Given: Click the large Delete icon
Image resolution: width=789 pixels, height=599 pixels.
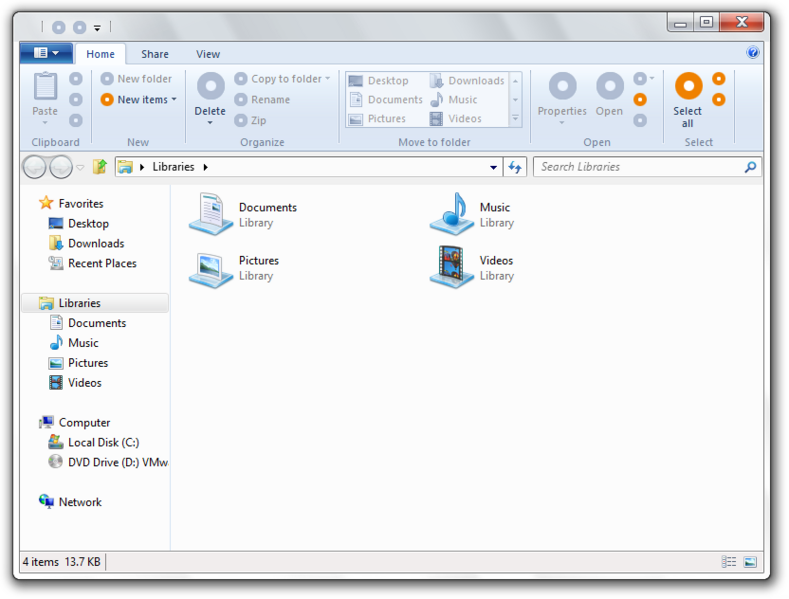Looking at the screenshot, I should (x=210, y=86).
